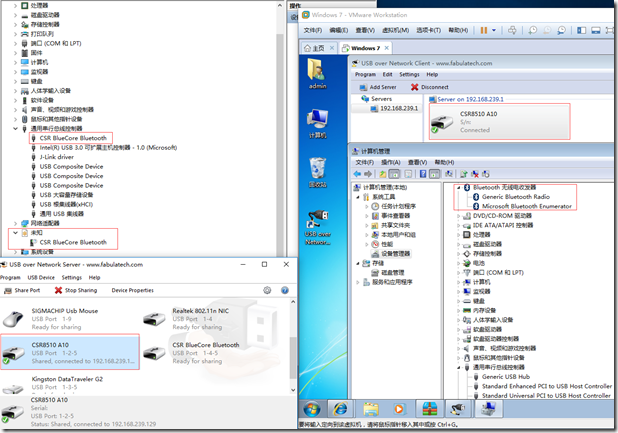Open the VMware pause dropdown arrow
The image size is (618, 433).
(493, 30)
